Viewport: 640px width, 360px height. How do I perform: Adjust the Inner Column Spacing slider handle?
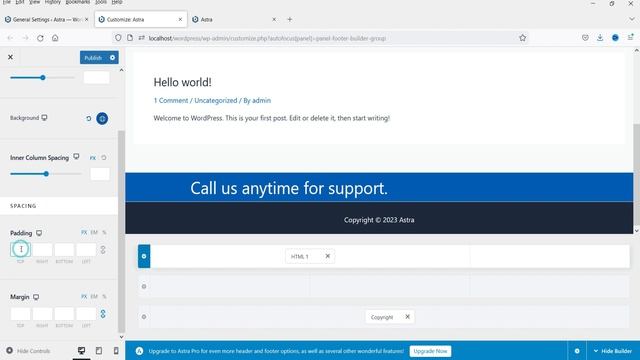click(x=46, y=174)
